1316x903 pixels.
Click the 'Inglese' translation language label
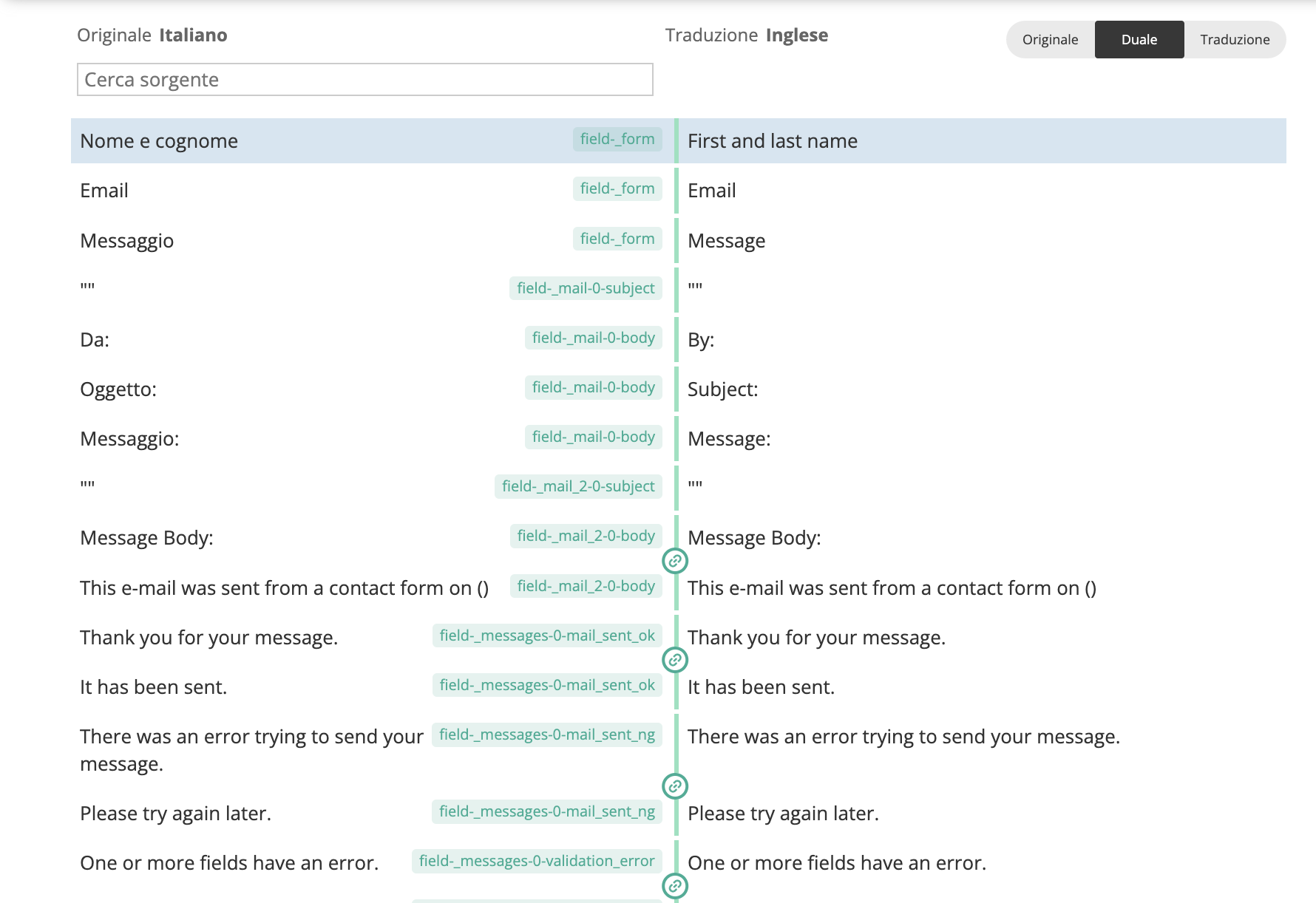pyautogui.click(x=797, y=35)
